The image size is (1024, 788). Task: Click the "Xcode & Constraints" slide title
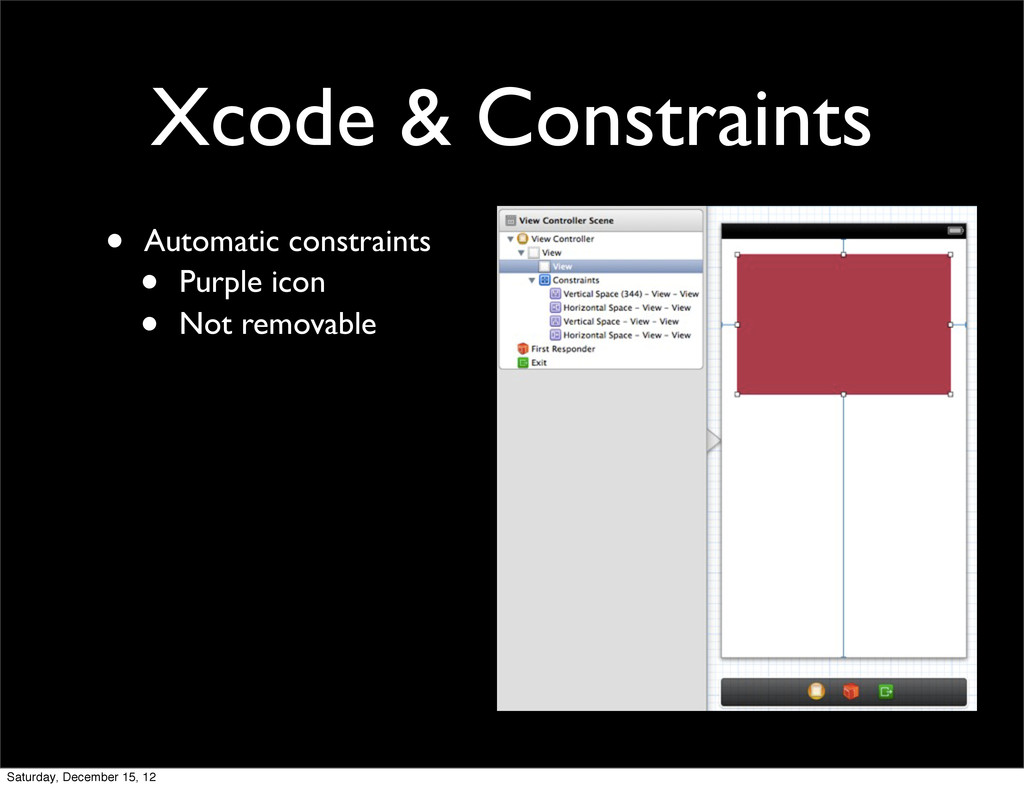(x=511, y=118)
